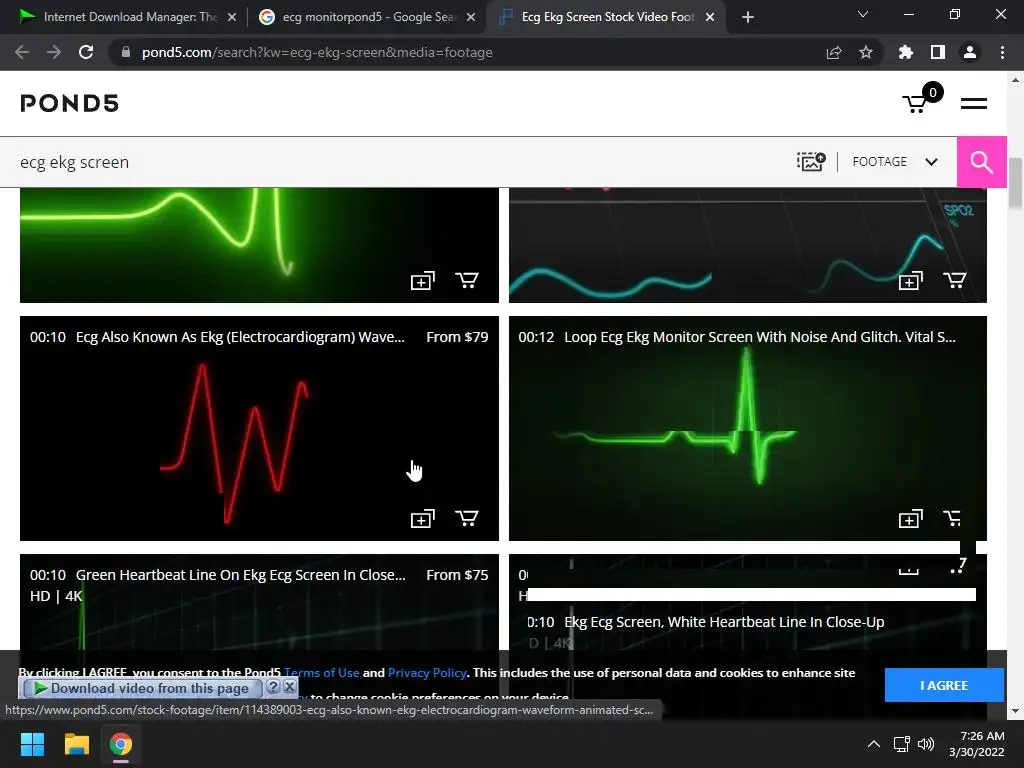Open IDM download panel help icon

click(x=274, y=687)
